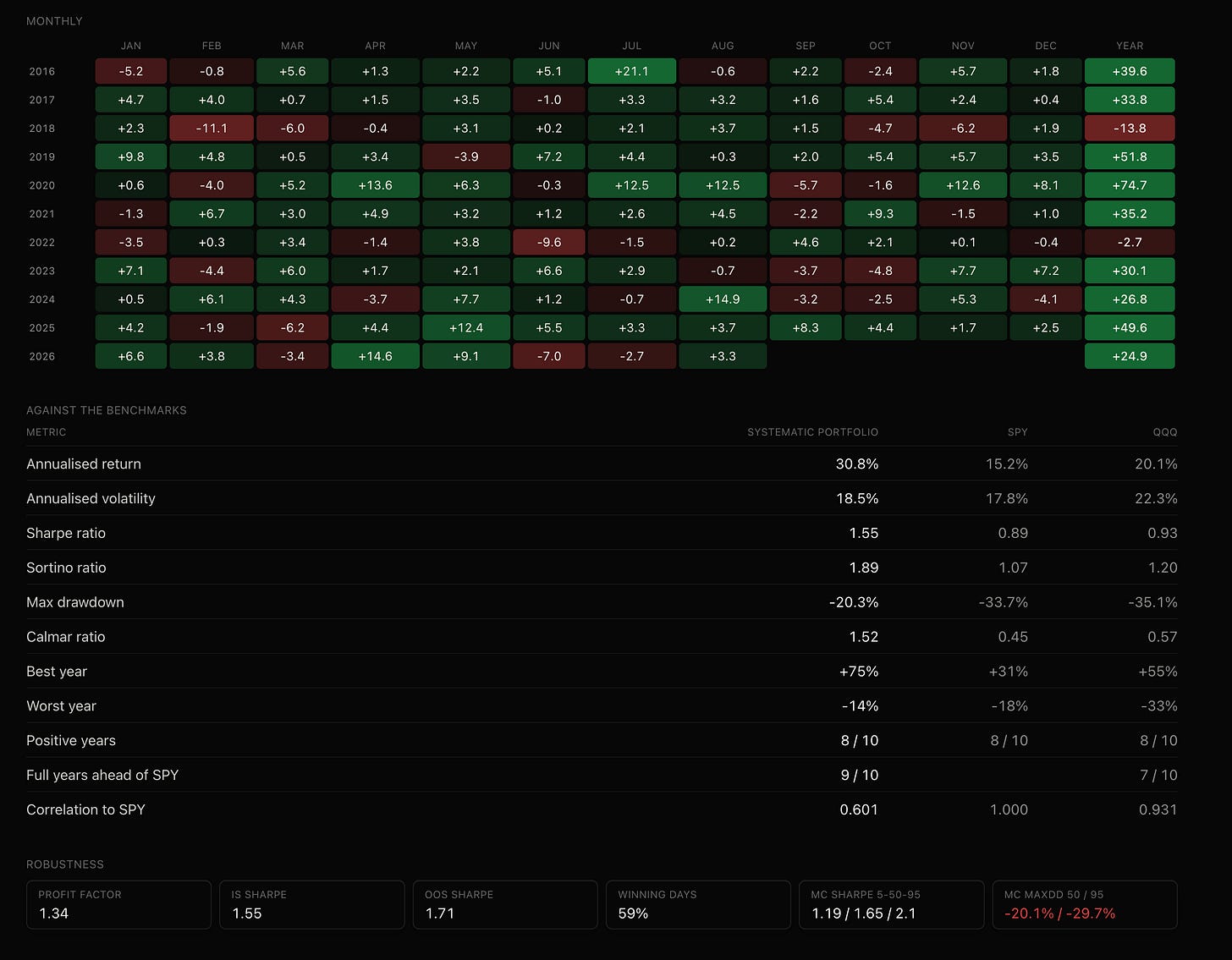Click the Profit Factor 1.34 card
This screenshot has width=1232, height=960.
[118, 905]
